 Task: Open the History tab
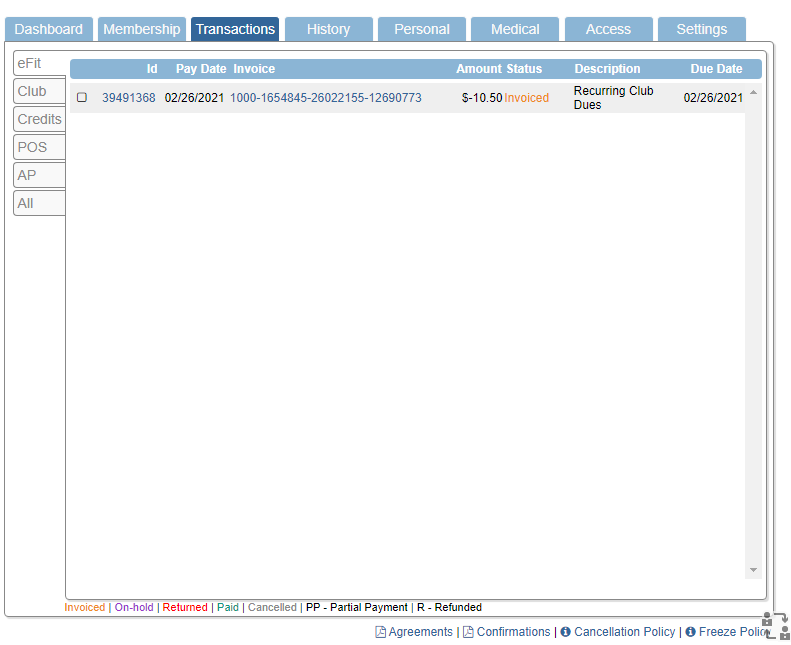pos(328,29)
